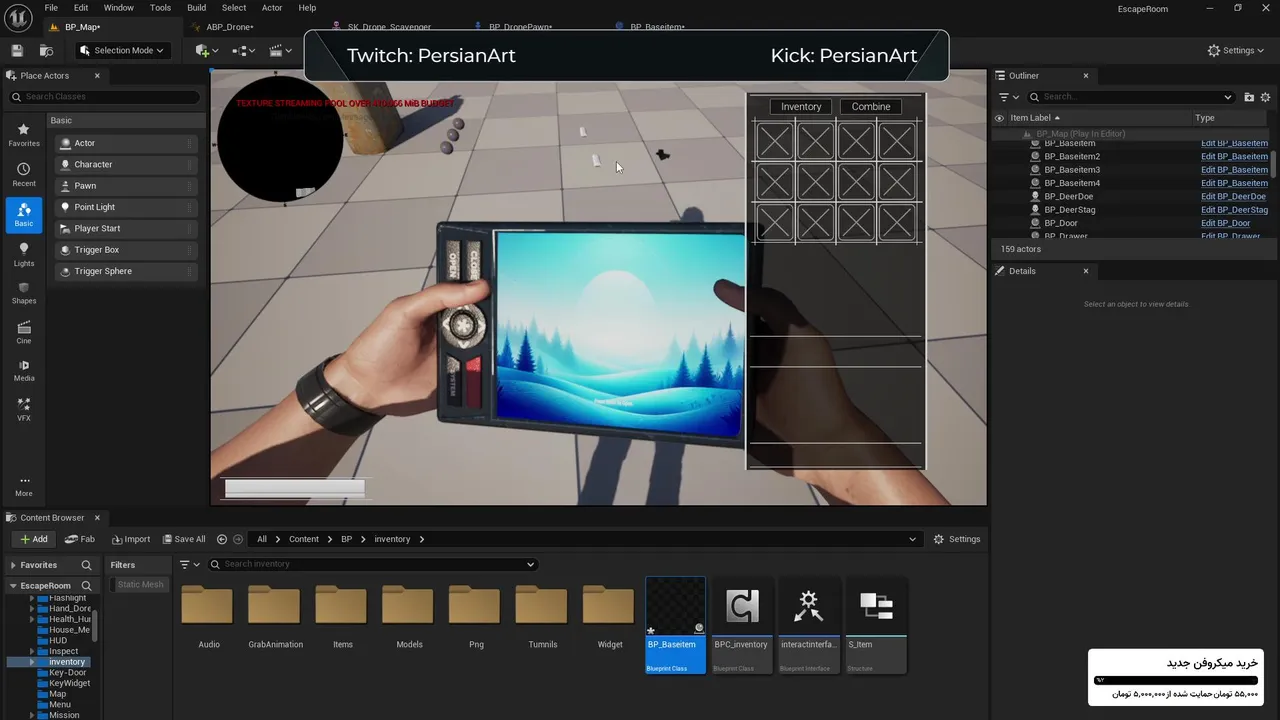Open the Selection Mode dropdown
The image size is (1280, 720).
(121, 50)
